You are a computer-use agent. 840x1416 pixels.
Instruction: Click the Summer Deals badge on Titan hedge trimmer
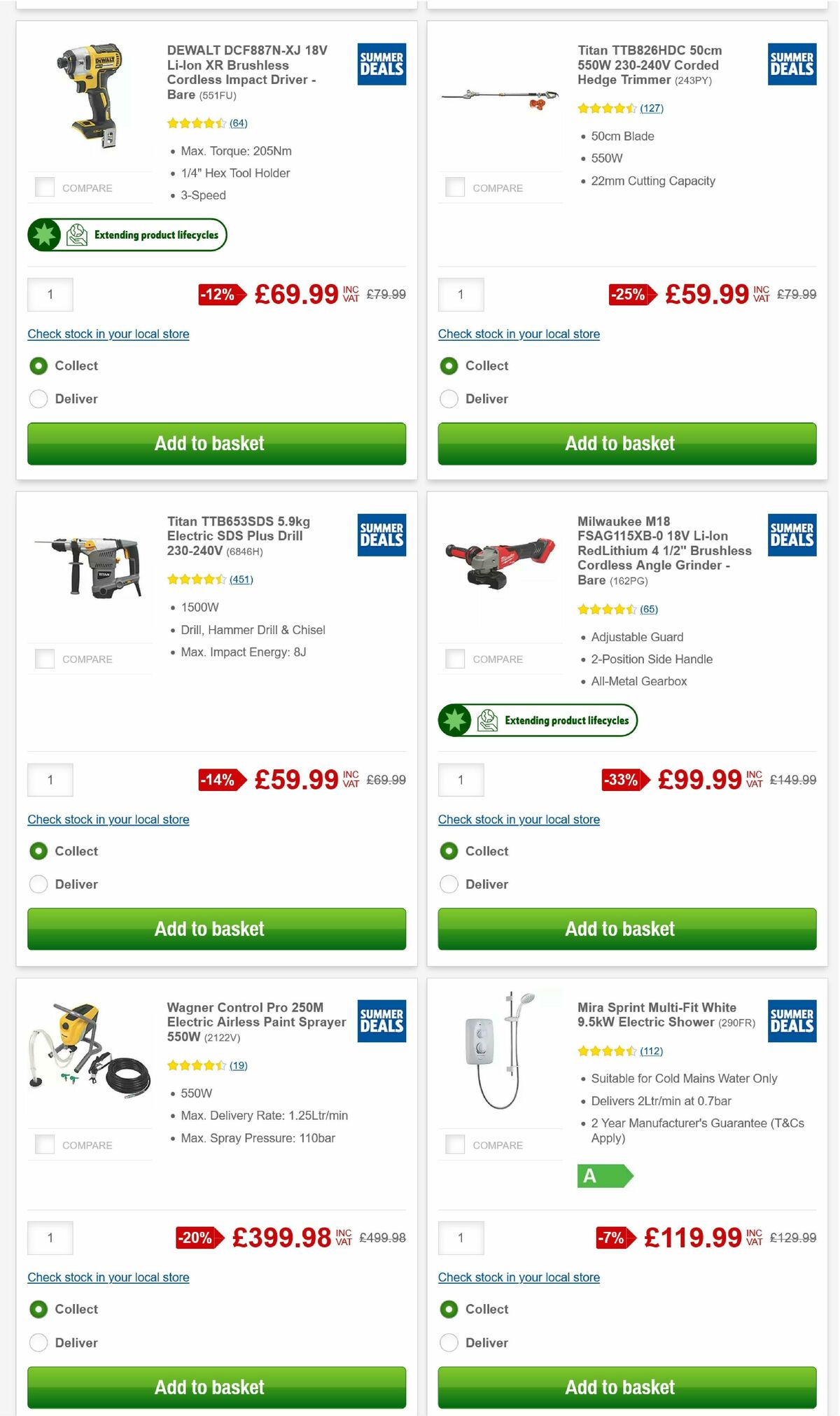tap(791, 64)
